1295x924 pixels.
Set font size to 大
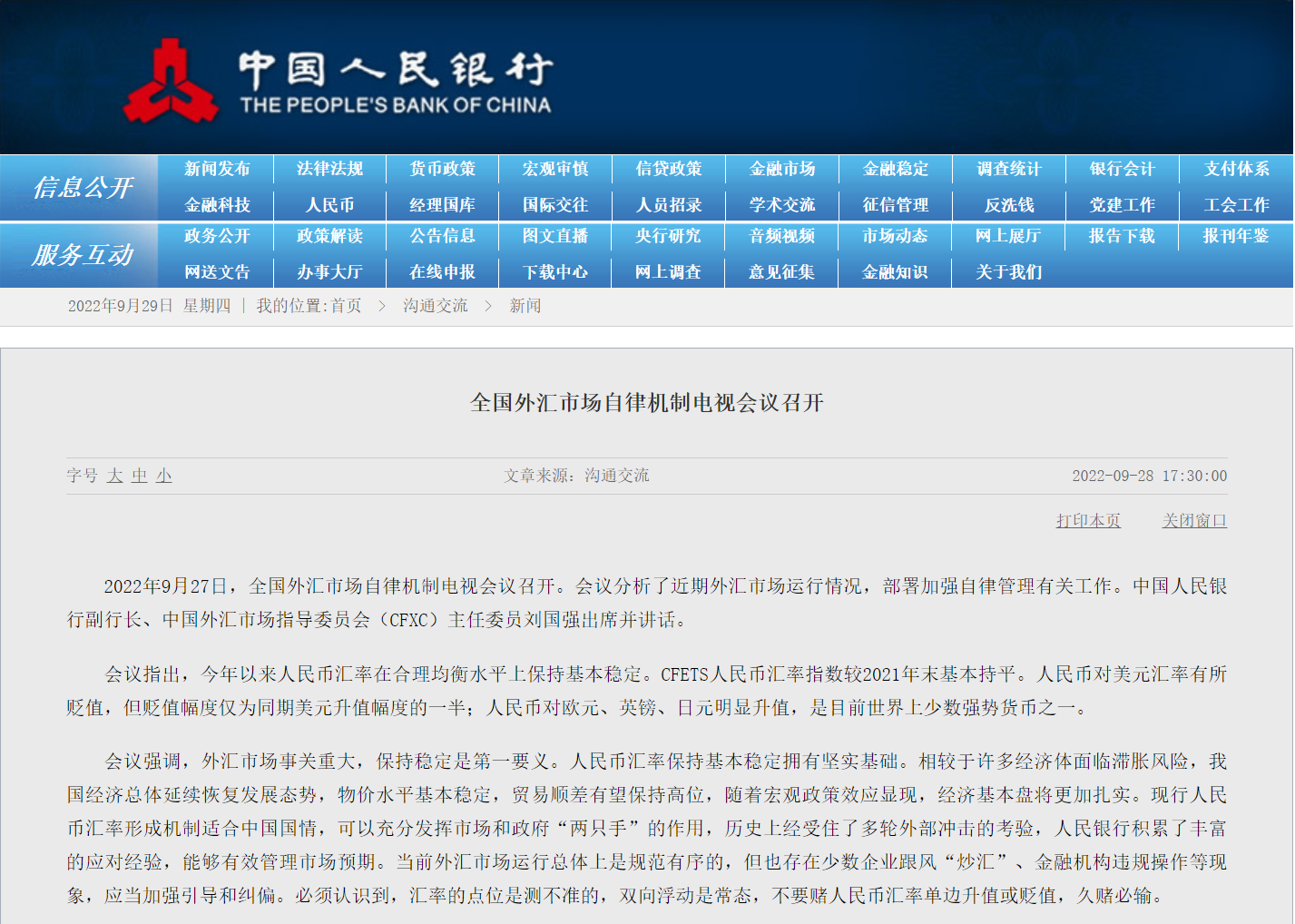(x=114, y=476)
